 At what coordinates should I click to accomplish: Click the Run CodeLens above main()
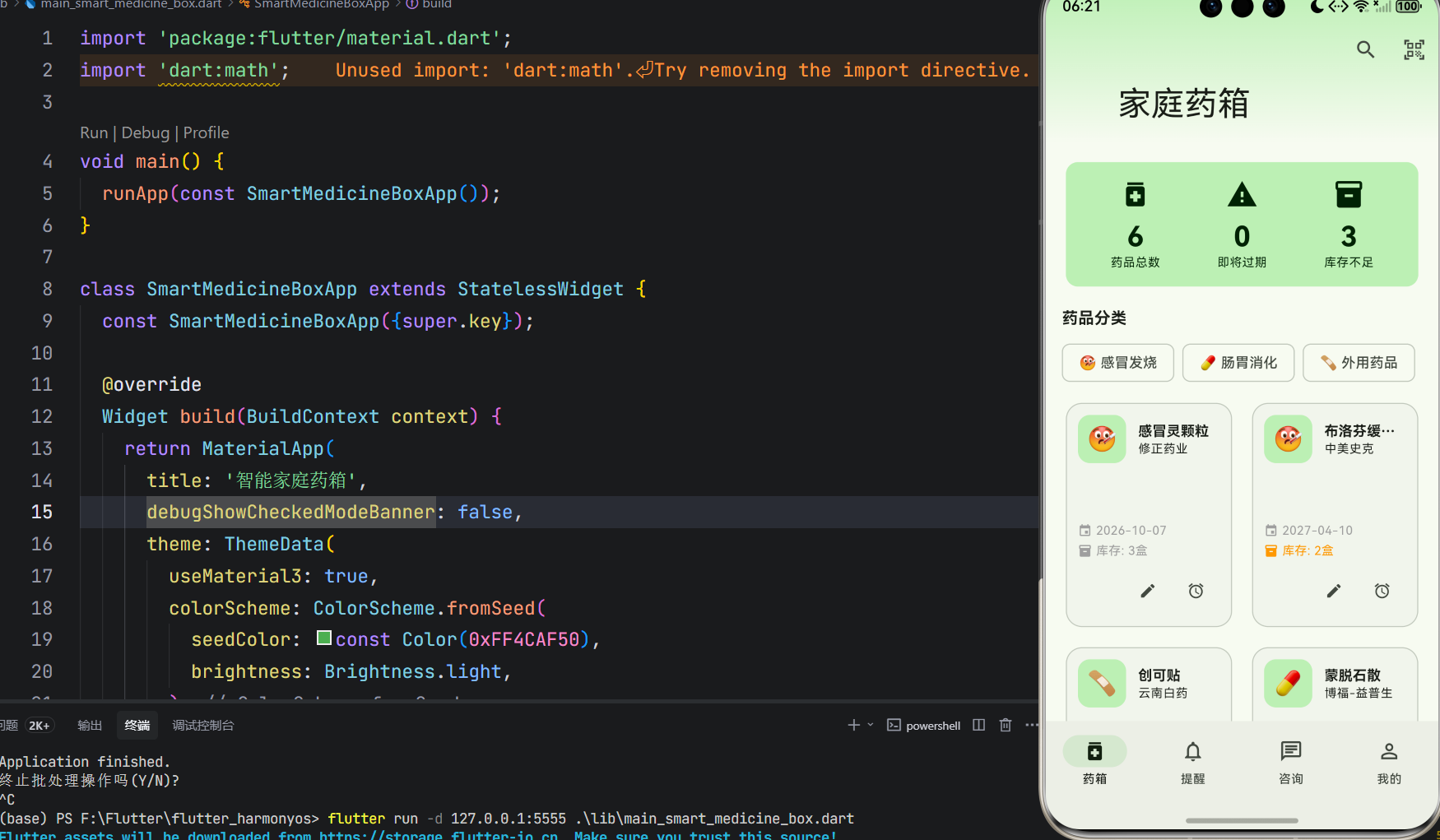(x=94, y=132)
